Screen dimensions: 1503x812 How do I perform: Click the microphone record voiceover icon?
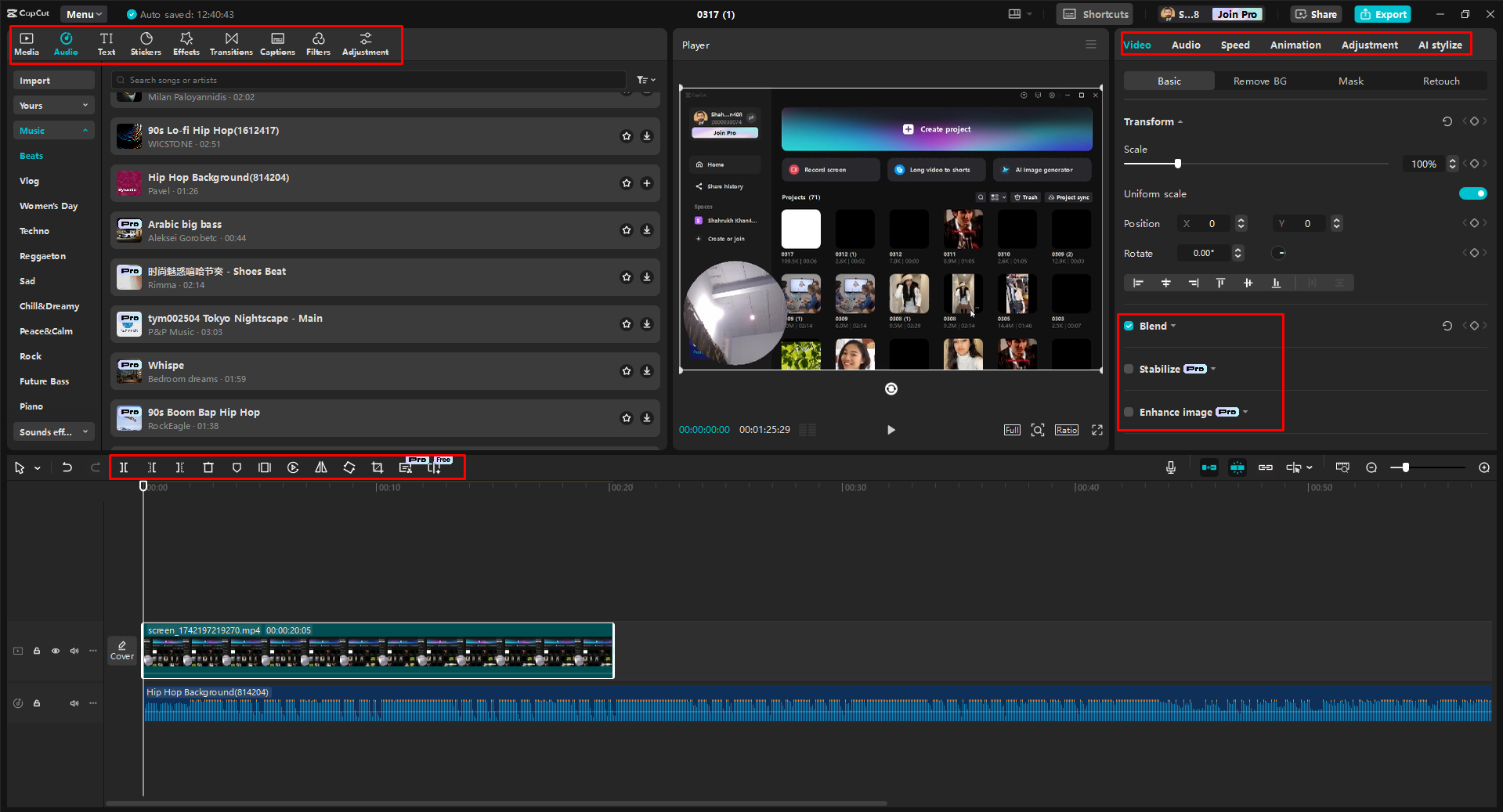point(1170,467)
